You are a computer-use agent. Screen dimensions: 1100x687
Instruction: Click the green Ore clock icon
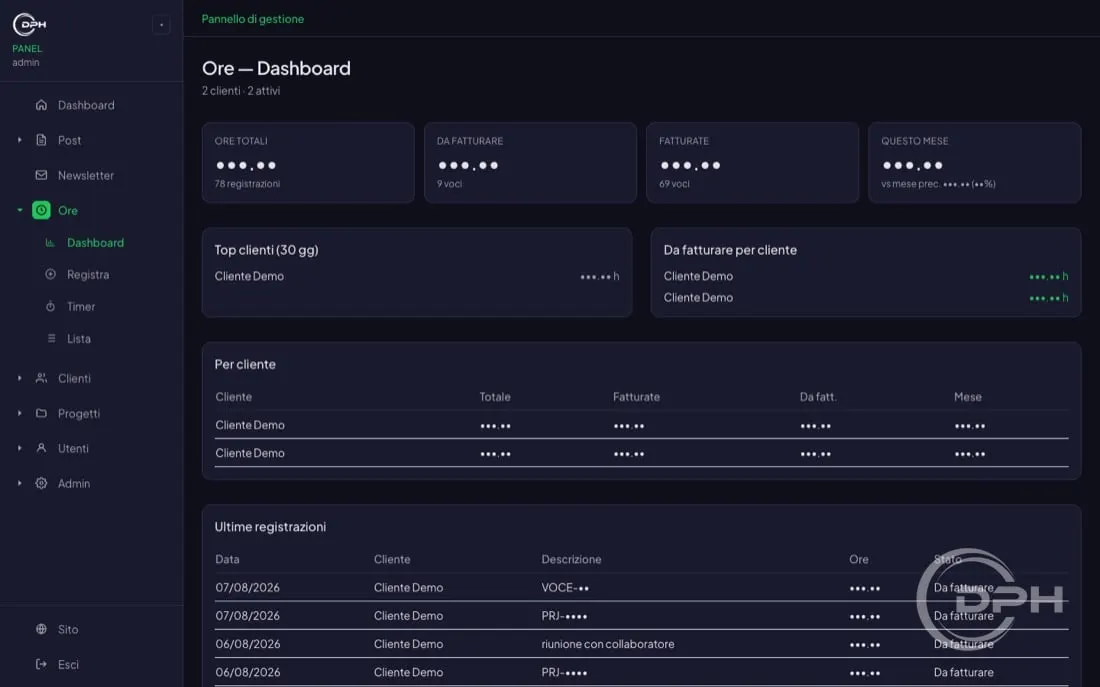click(41, 211)
